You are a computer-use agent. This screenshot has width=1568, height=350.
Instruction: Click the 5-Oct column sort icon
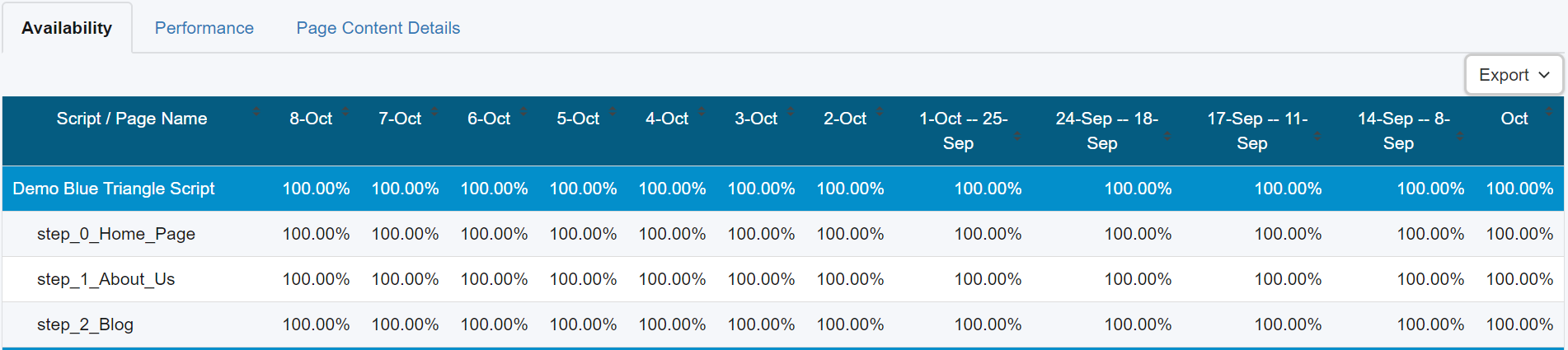click(x=613, y=111)
